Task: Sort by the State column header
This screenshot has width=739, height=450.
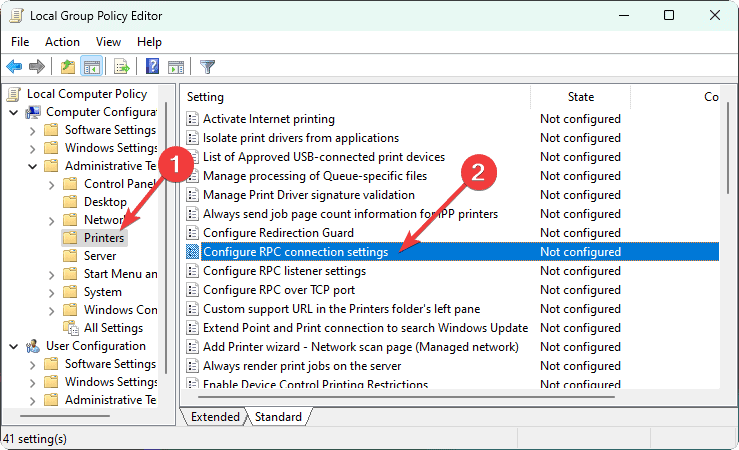Action: coord(581,97)
